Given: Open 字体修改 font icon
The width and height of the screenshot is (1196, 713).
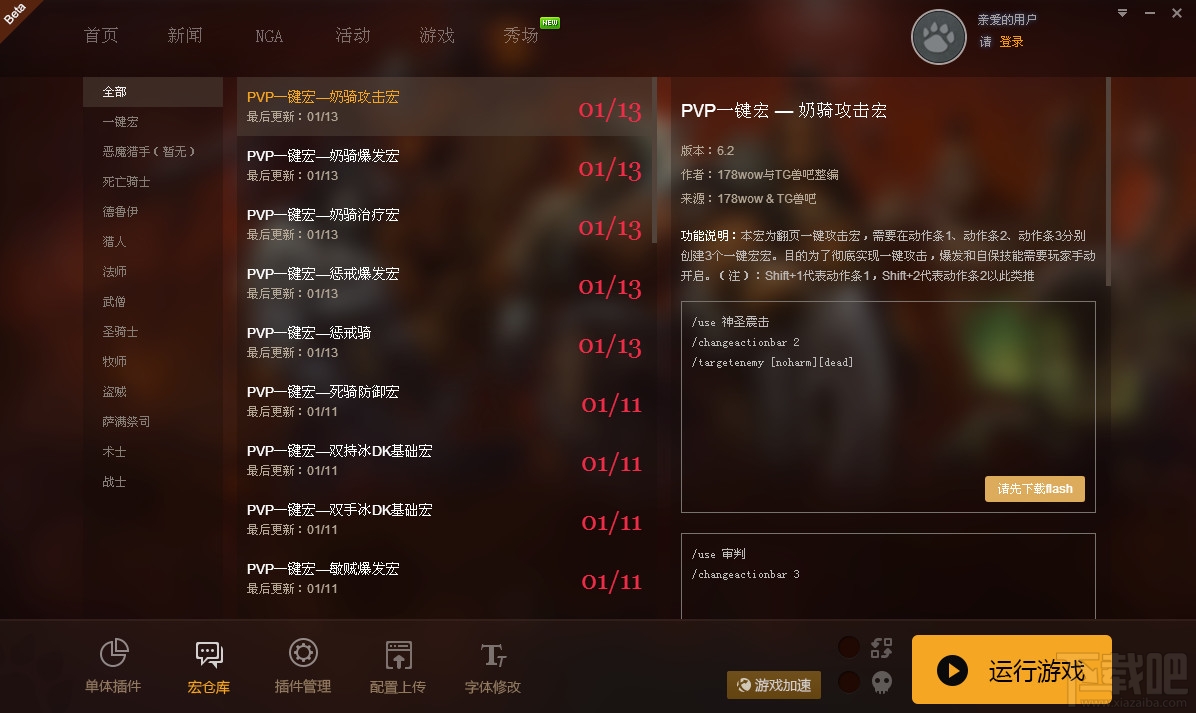Looking at the screenshot, I should (493, 654).
